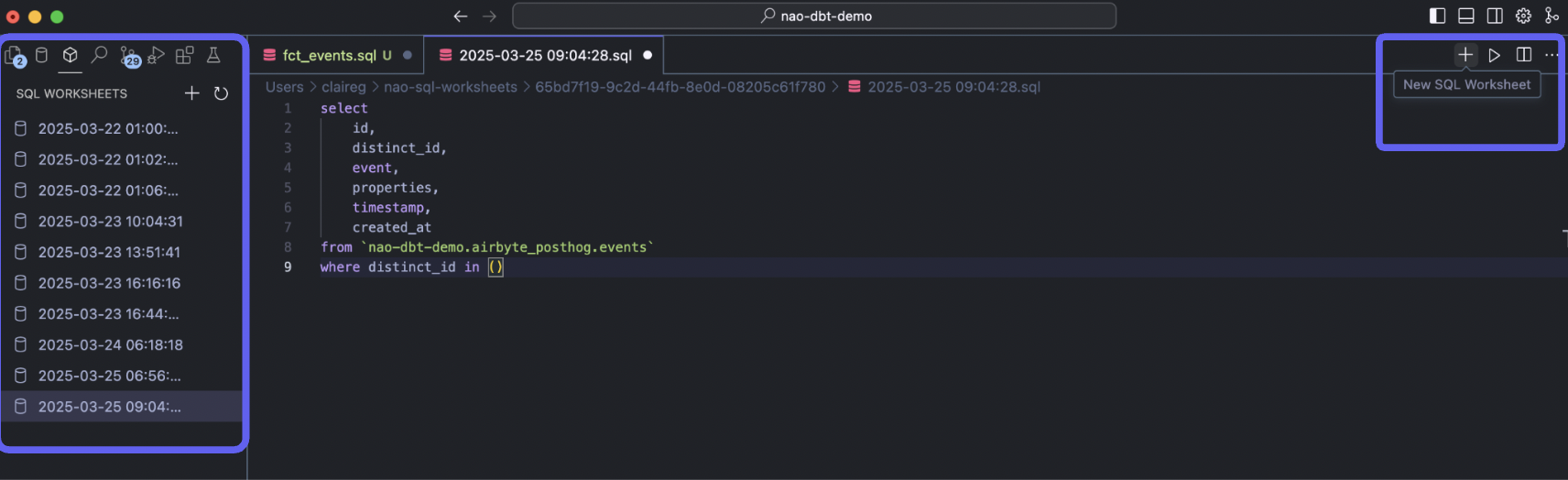
Task: Open Source Control with 29 changes
Action: 129,56
